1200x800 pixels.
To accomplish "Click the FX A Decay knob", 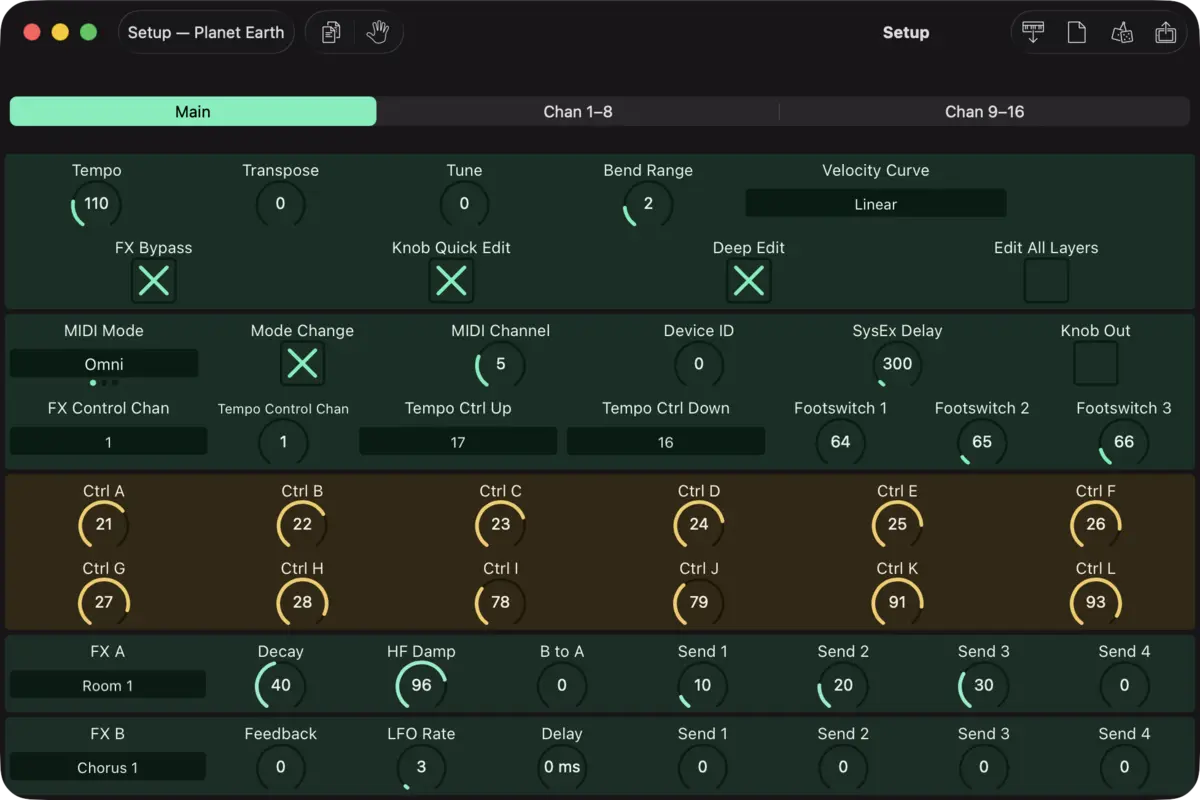I will pos(280,685).
